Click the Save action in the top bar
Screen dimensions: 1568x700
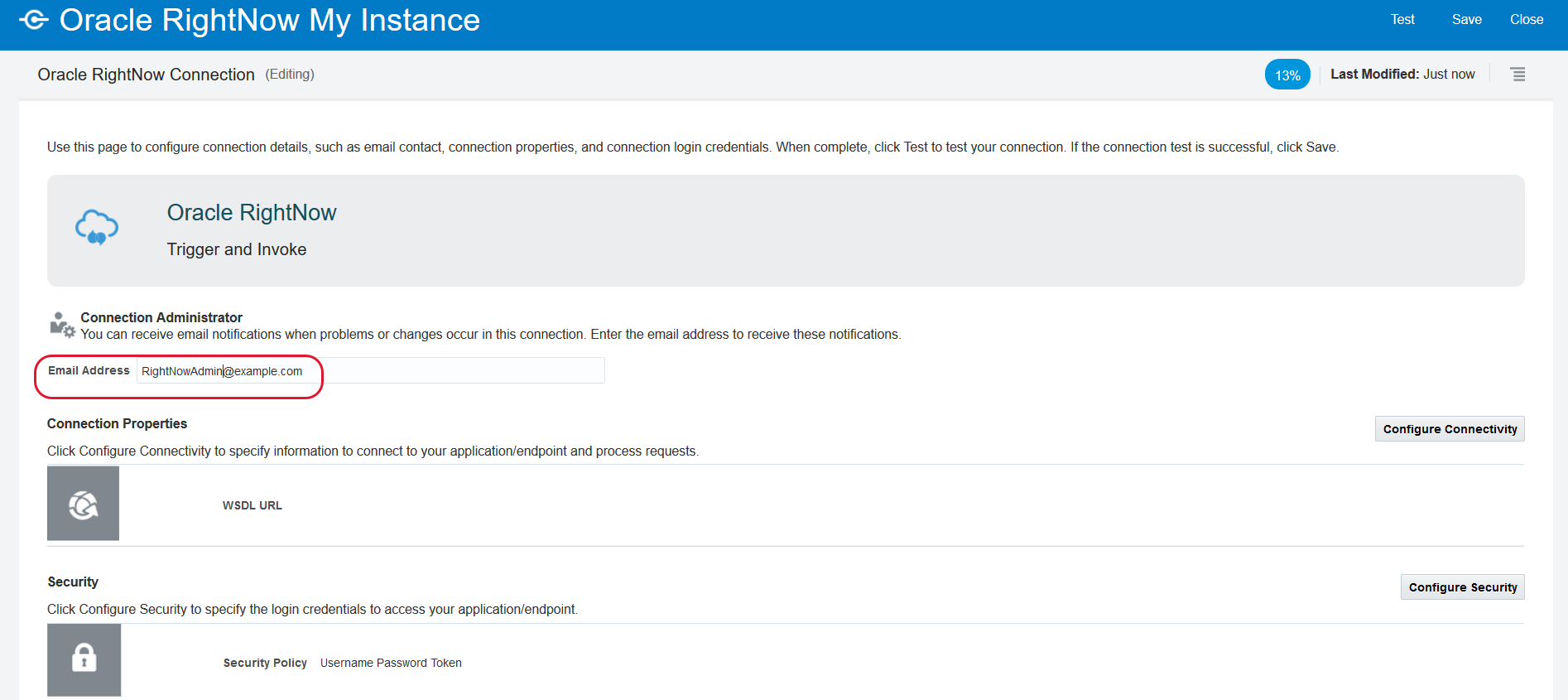(1466, 19)
